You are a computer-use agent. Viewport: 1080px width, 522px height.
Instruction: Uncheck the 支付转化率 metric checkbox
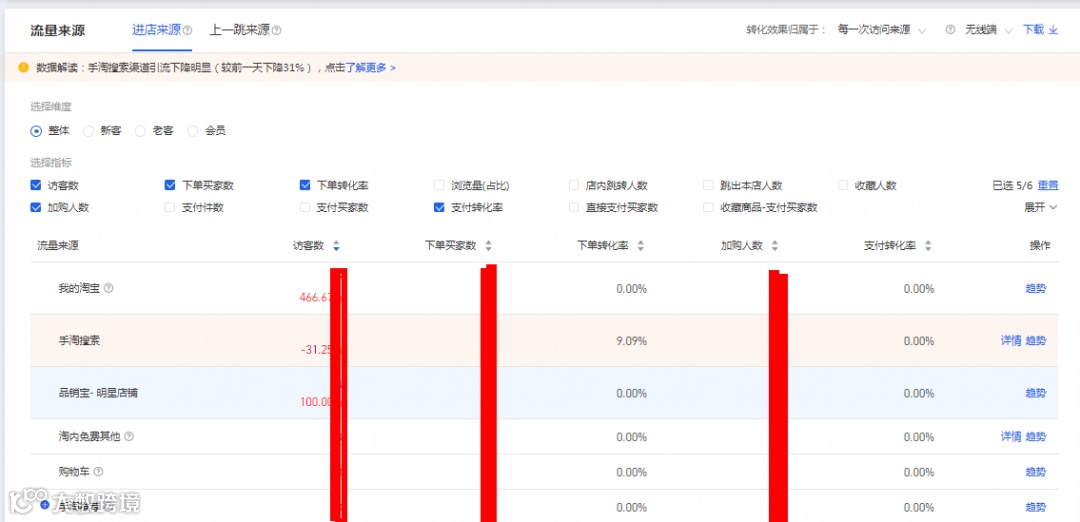pyautogui.click(x=439, y=207)
